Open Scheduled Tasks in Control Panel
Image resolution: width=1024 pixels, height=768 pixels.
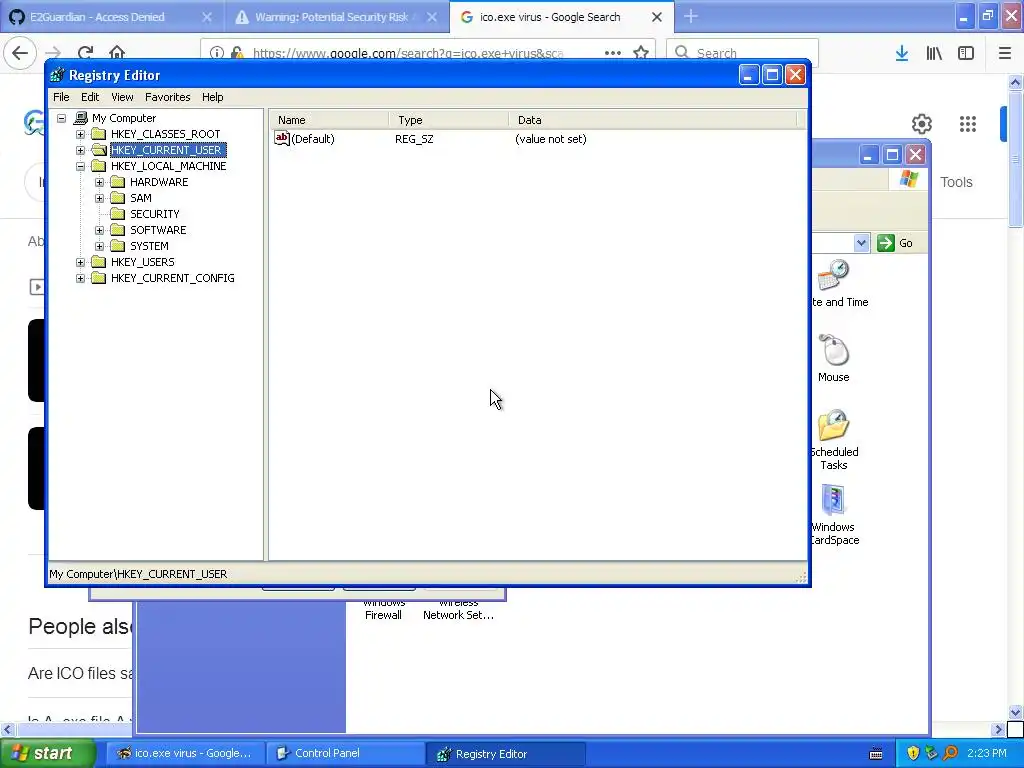click(x=834, y=440)
